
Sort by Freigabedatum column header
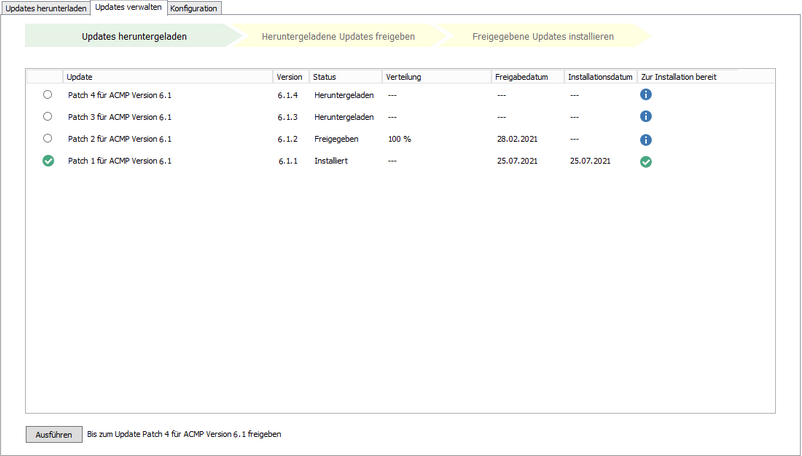coord(527,77)
